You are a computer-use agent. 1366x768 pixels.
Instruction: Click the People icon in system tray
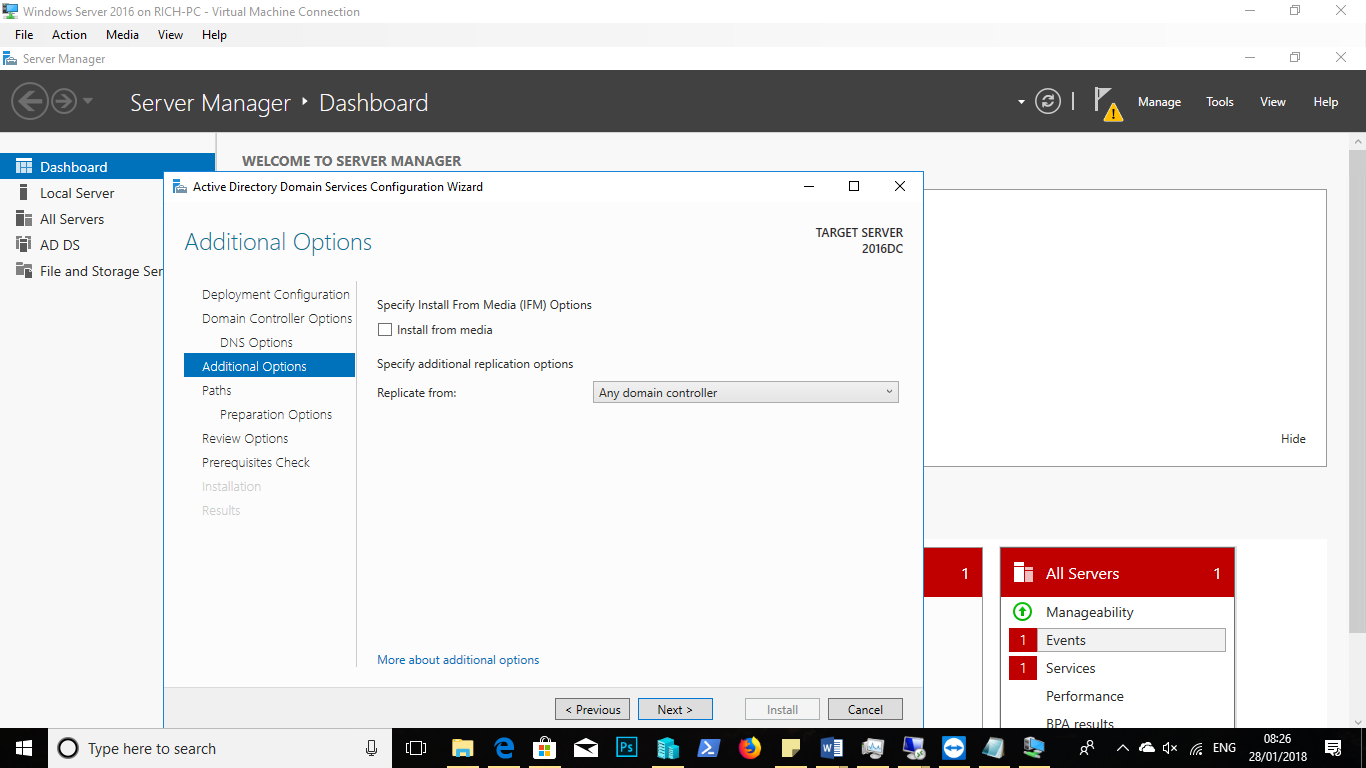1087,748
